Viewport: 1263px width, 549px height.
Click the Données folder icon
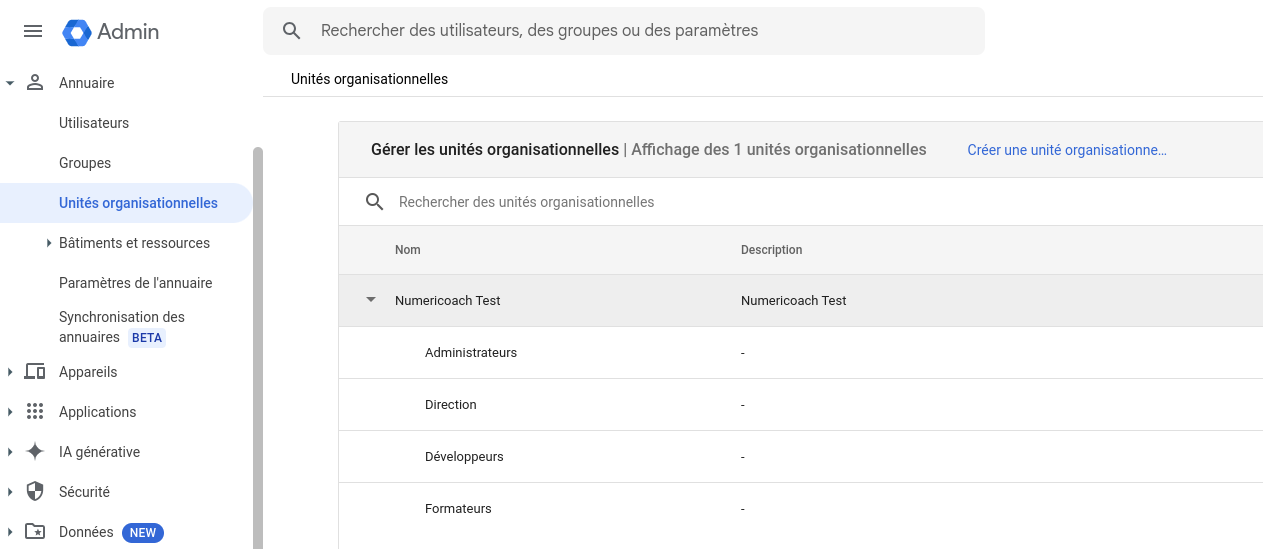point(35,532)
